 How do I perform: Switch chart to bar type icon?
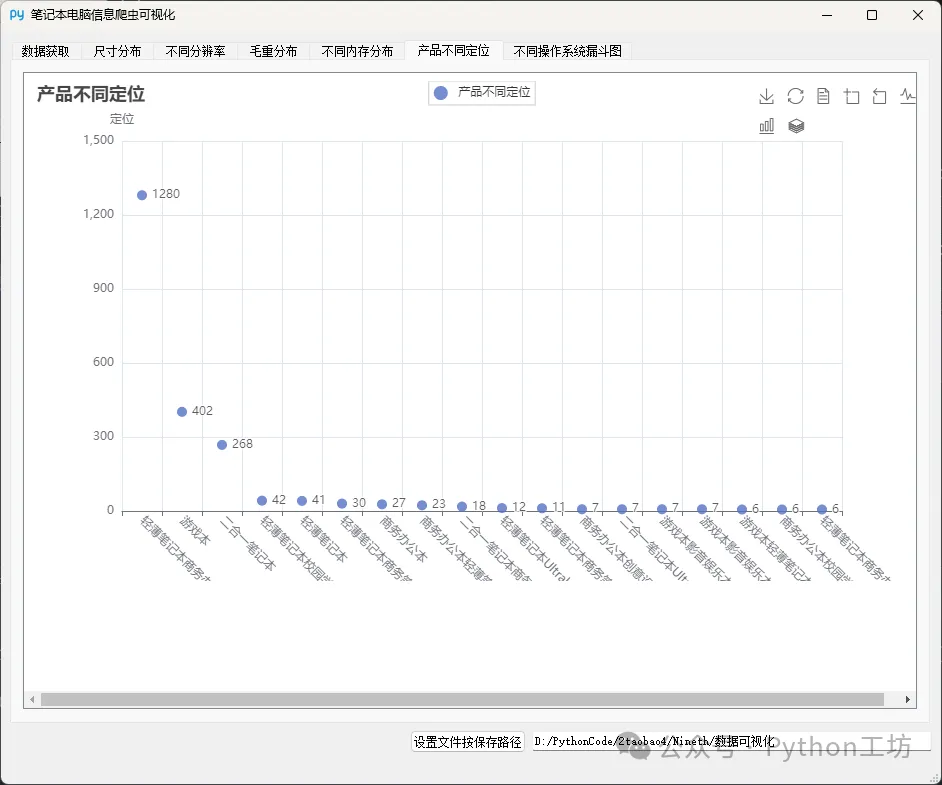tap(766, 126)
